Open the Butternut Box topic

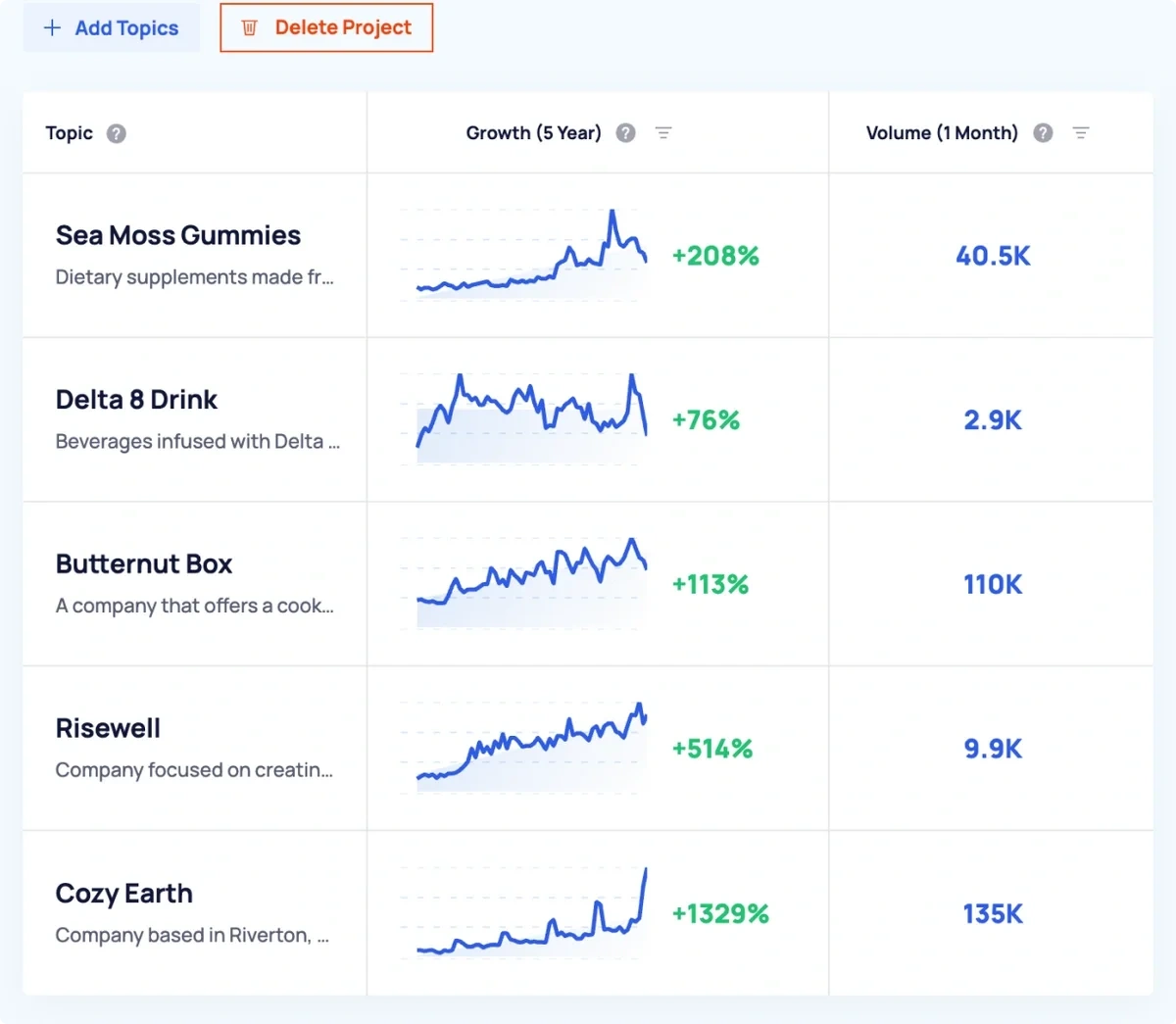click(x=143, y=563)
